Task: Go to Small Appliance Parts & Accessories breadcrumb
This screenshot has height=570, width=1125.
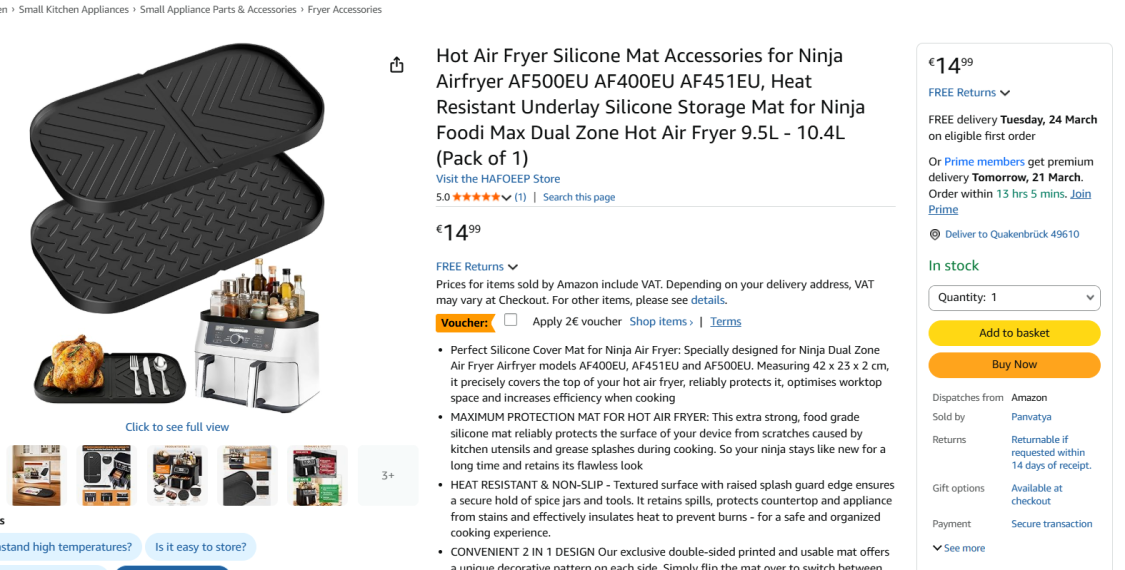Action: coord(218,10)
